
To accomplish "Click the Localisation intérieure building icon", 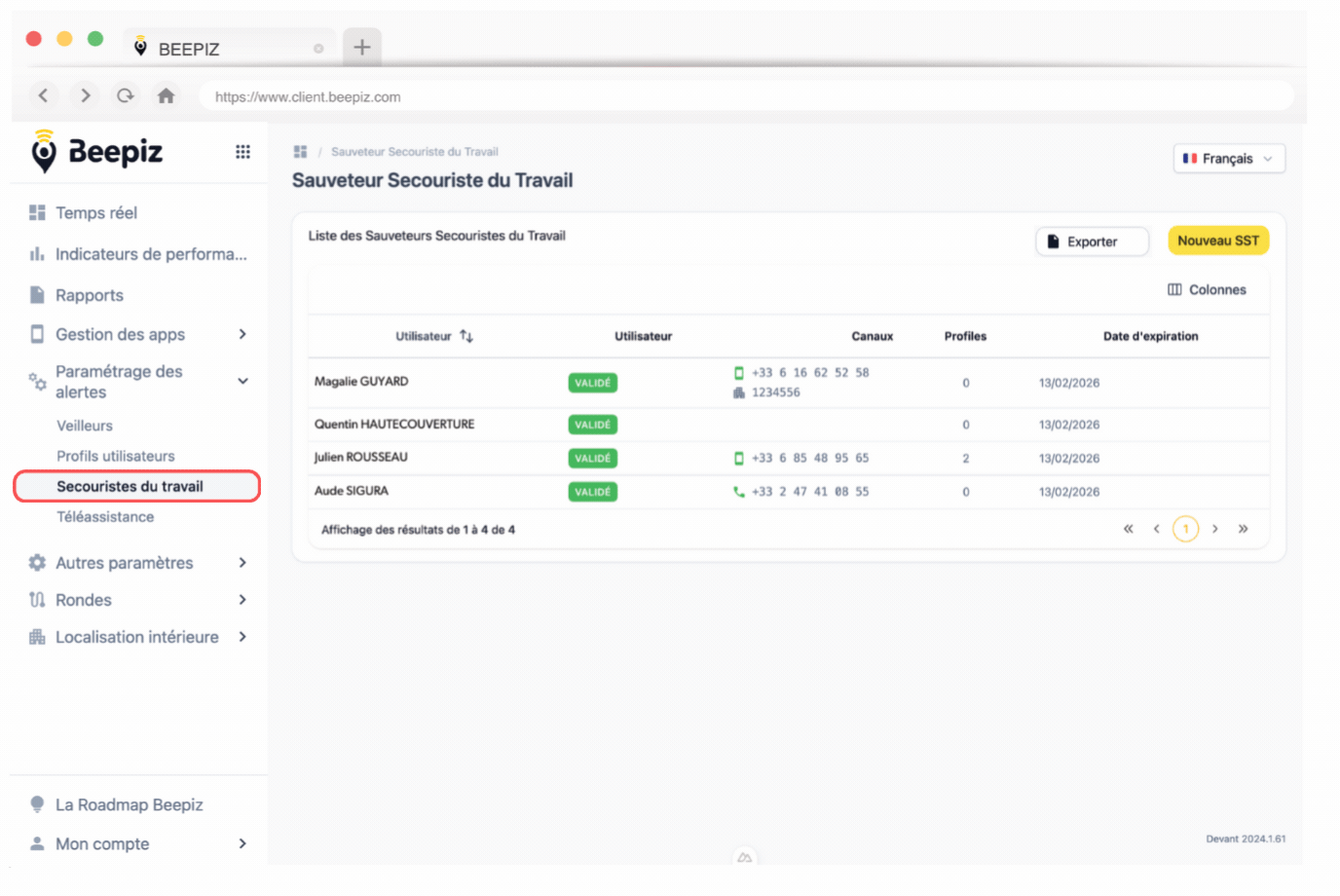I will pyautogui.click(x=37, y=637).
